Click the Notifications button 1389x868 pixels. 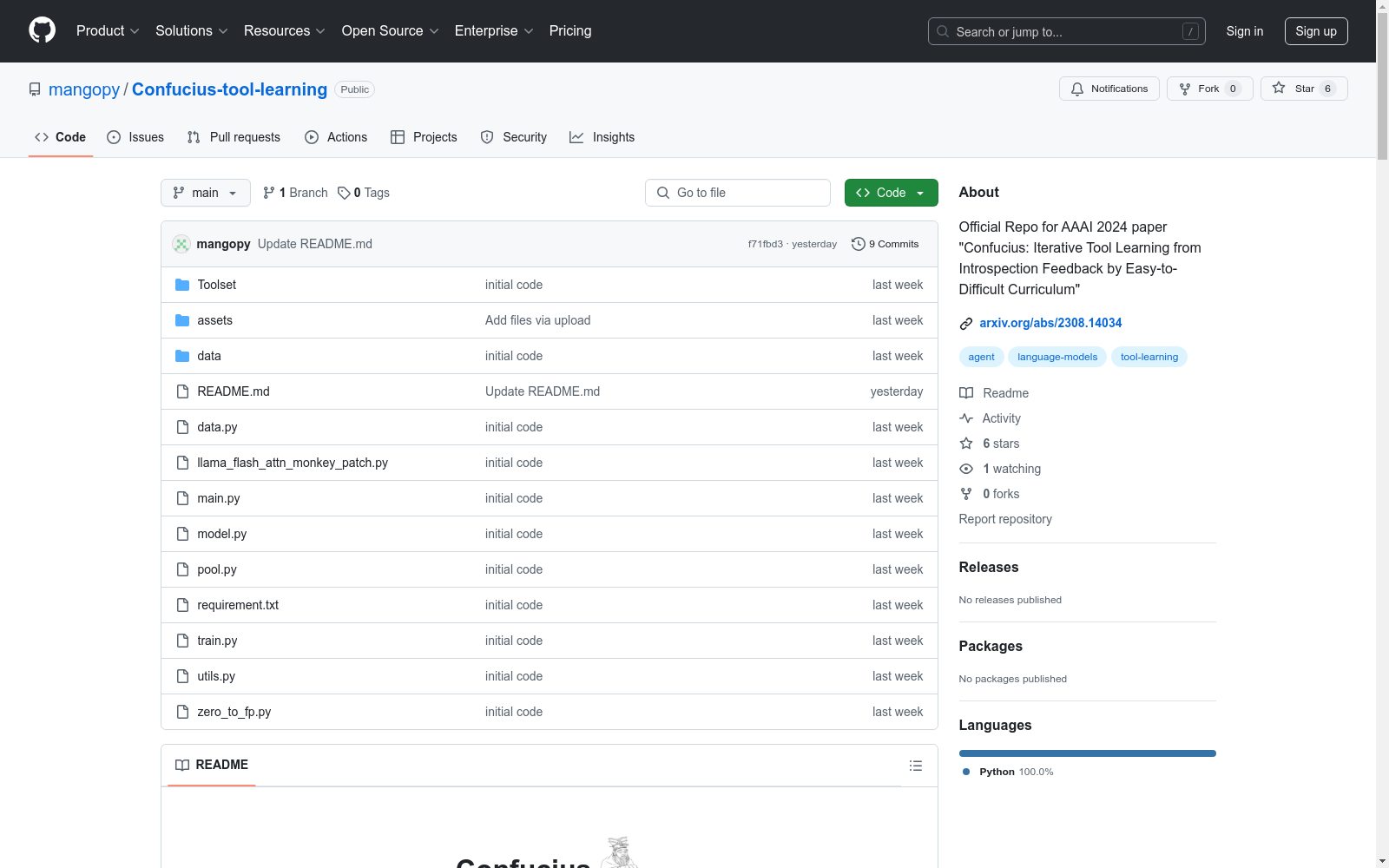pyautogui.click(x=1109, y=89)
